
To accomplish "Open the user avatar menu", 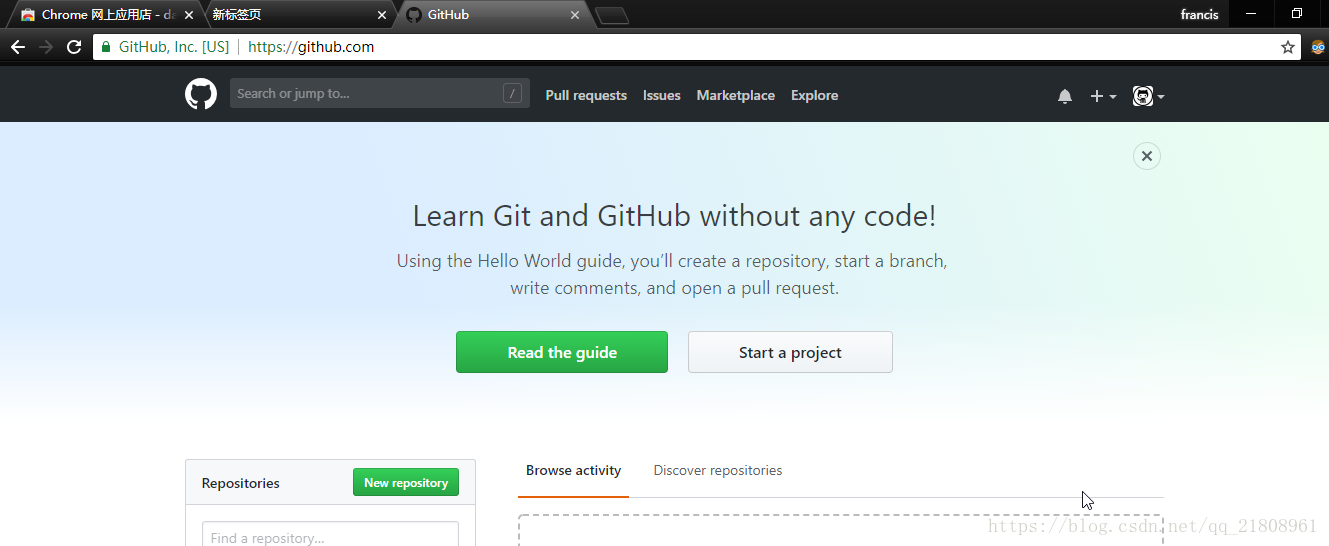I will coord(1148,96).
